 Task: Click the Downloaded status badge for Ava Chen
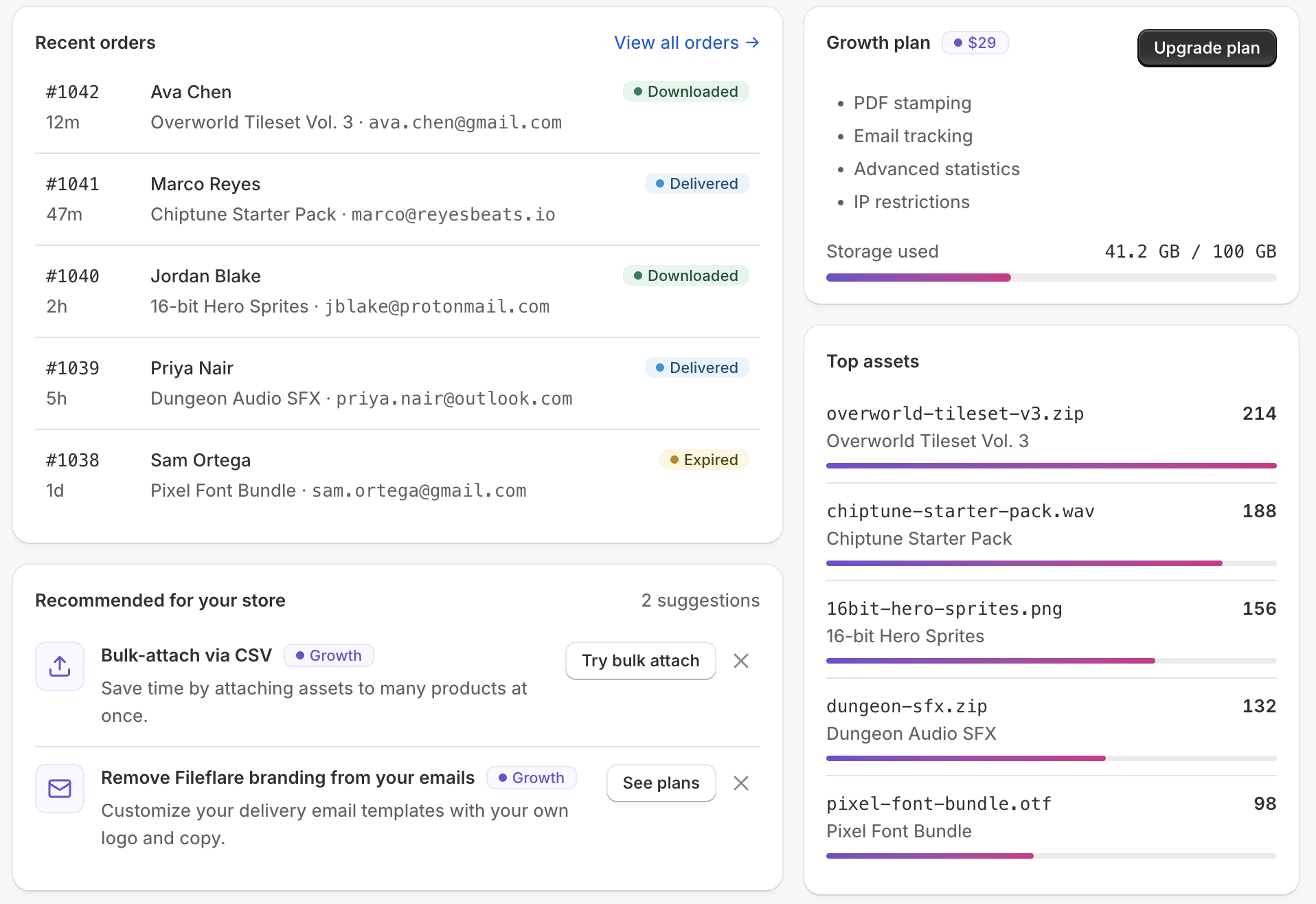(686, 91)
